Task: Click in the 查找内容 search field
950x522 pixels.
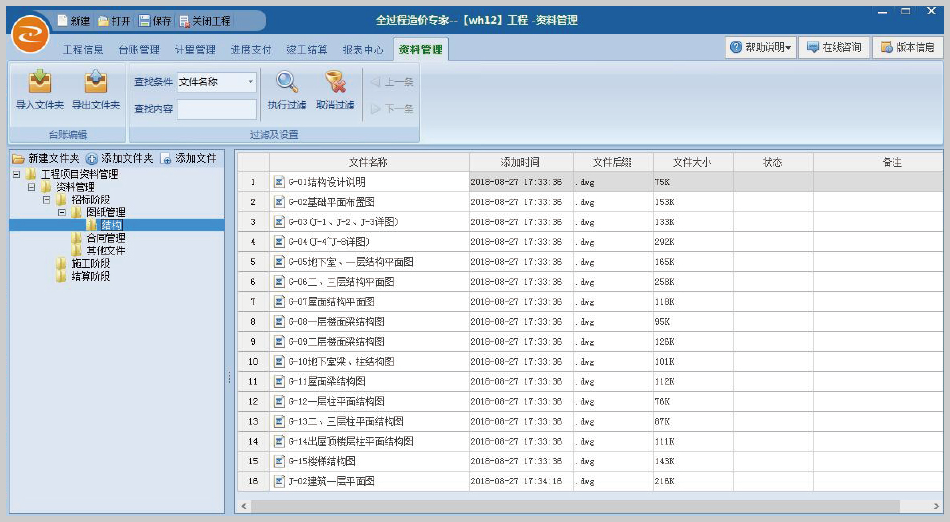Action: click(217, 109)
